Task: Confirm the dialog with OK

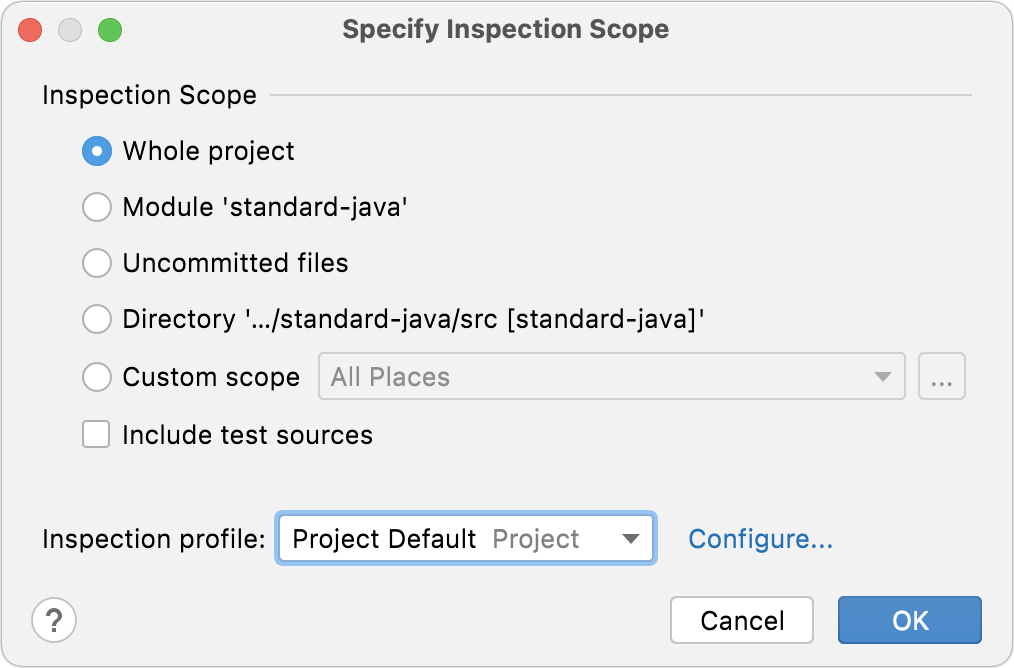Action: point(910,620)
